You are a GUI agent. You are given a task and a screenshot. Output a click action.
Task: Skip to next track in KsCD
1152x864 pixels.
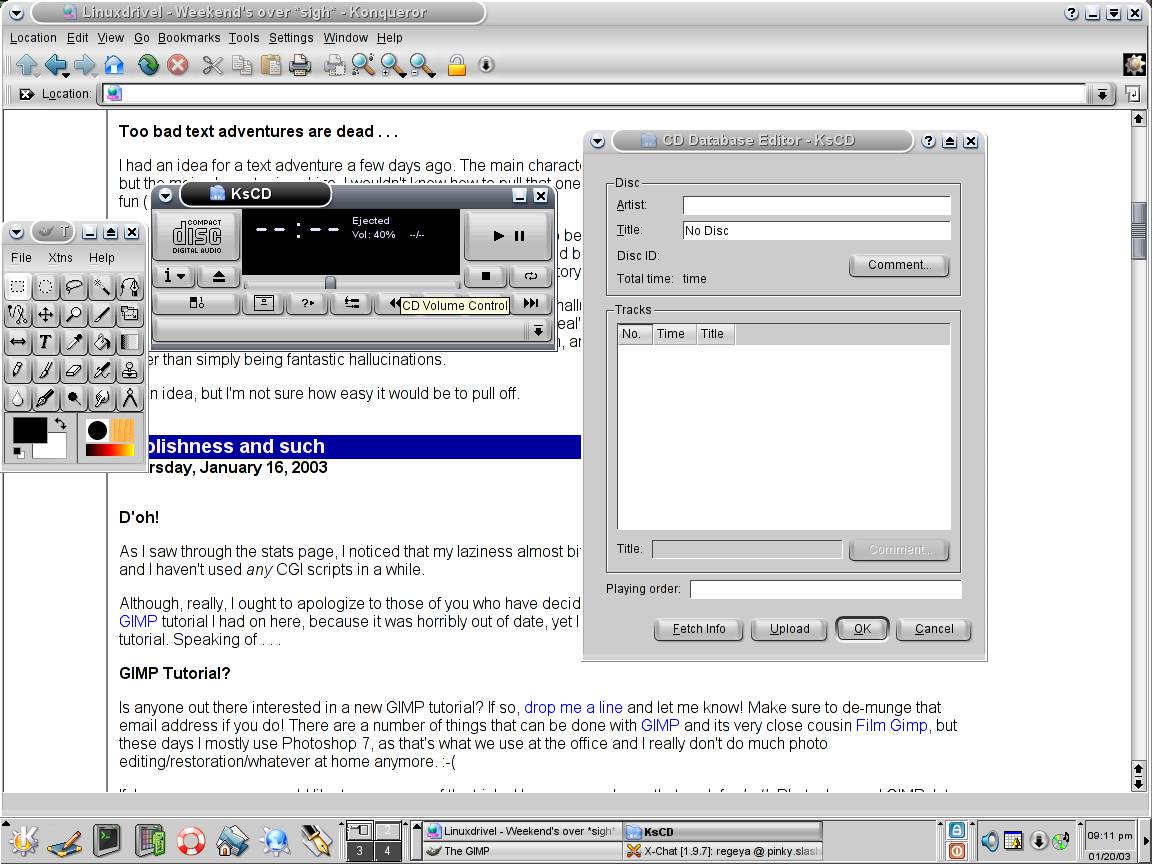(530, 303)
